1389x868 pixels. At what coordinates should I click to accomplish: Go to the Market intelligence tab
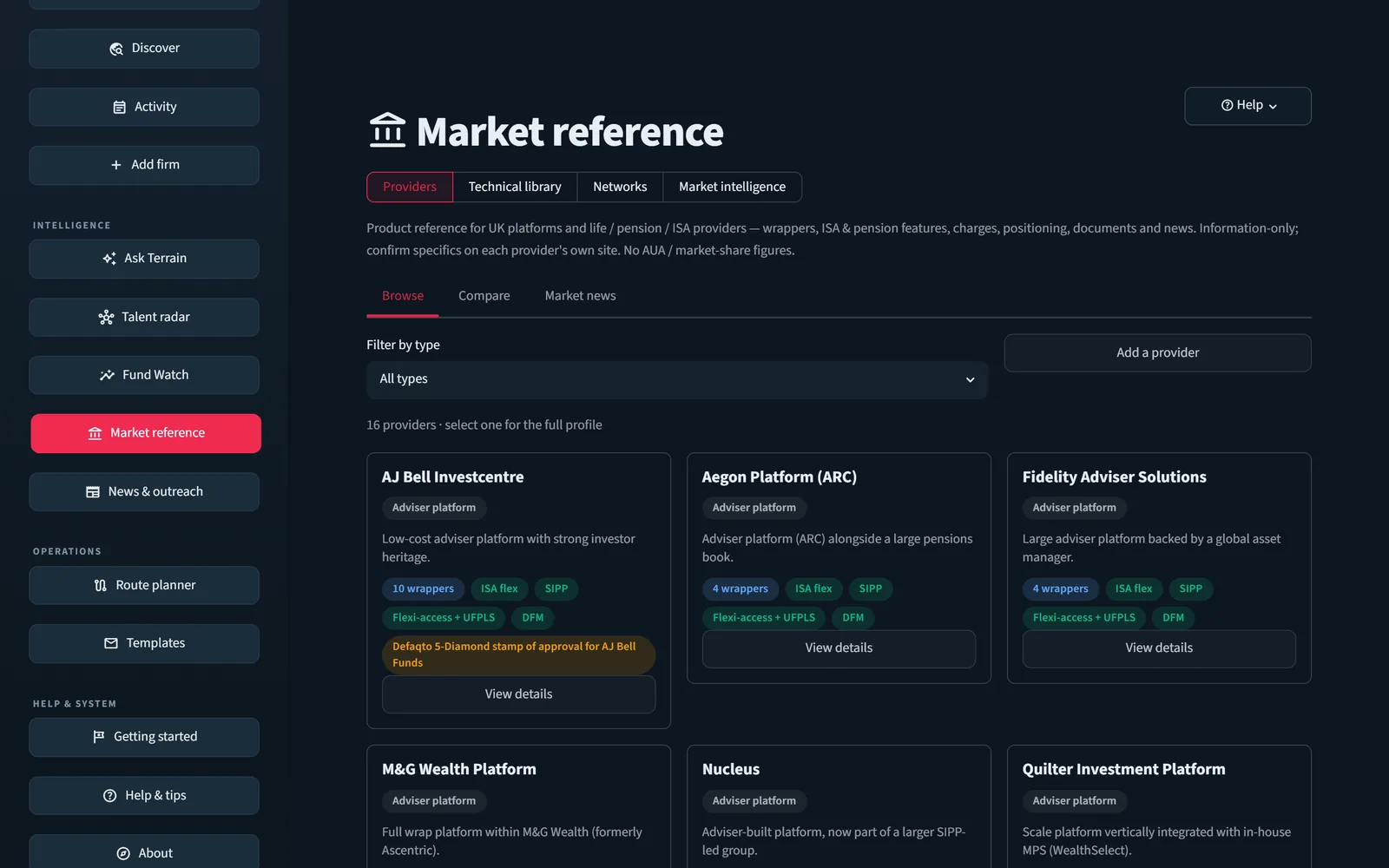tap(732, 187)
